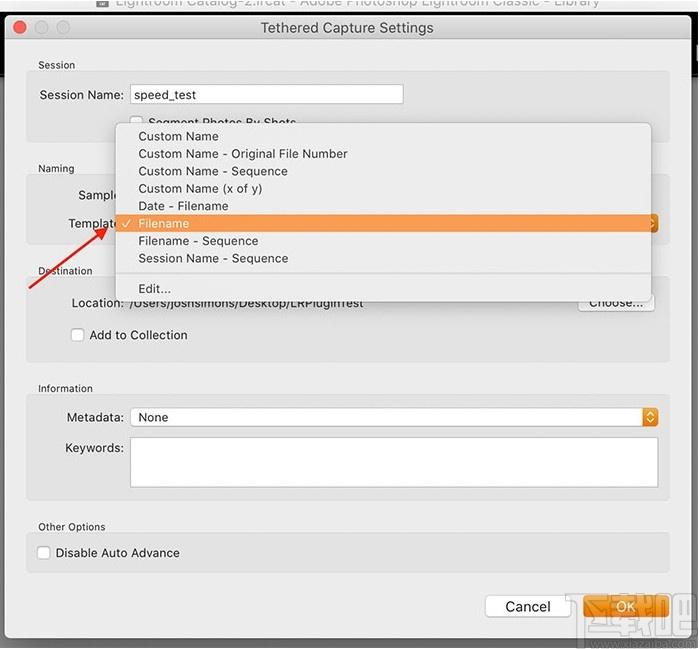Viewport: 700px width, 649px height.
Task: Open 'Edit...' in the template menu
Action: tap(383, 289)
